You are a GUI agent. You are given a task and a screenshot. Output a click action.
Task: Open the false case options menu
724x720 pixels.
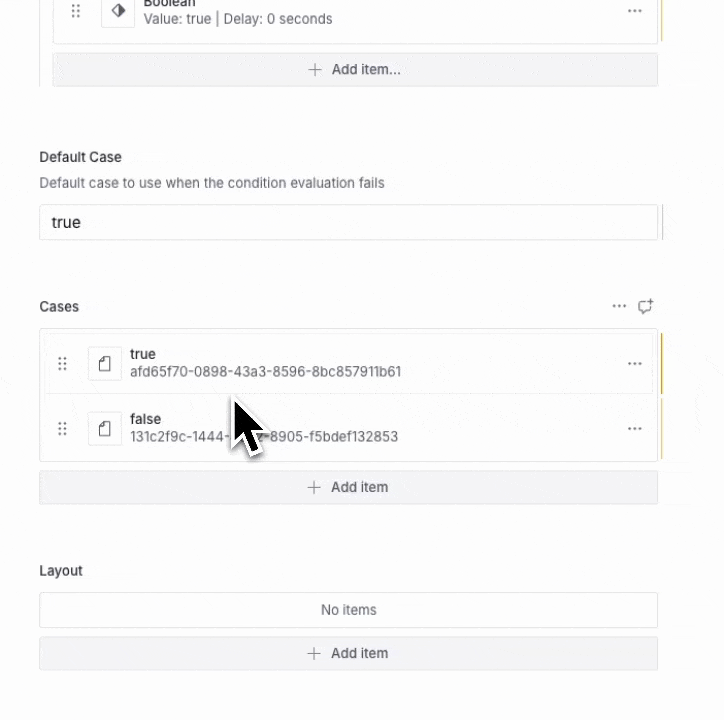pyautogui.click(x=635, y=428)
